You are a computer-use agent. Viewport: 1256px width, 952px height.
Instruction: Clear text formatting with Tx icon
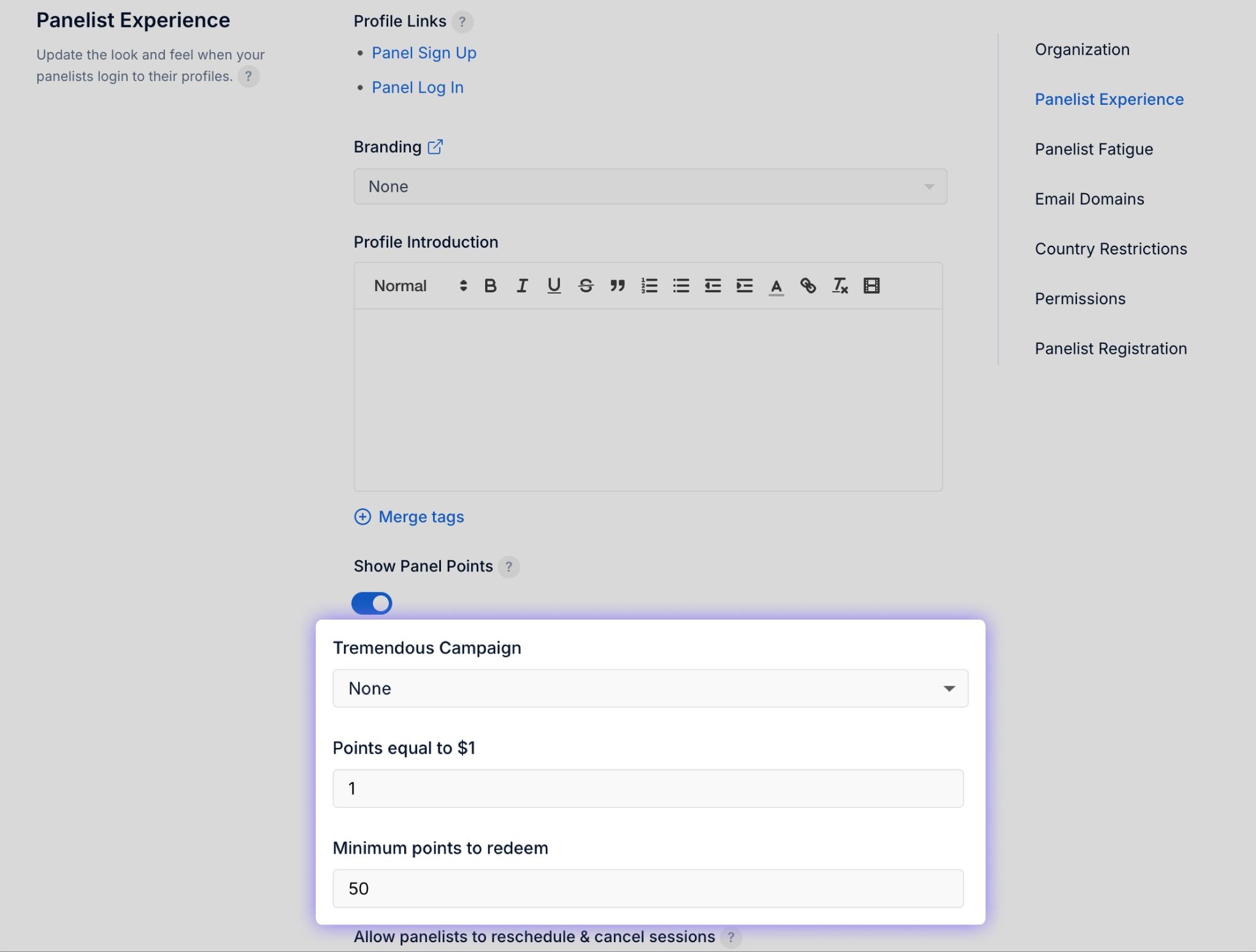coord(840,286)
